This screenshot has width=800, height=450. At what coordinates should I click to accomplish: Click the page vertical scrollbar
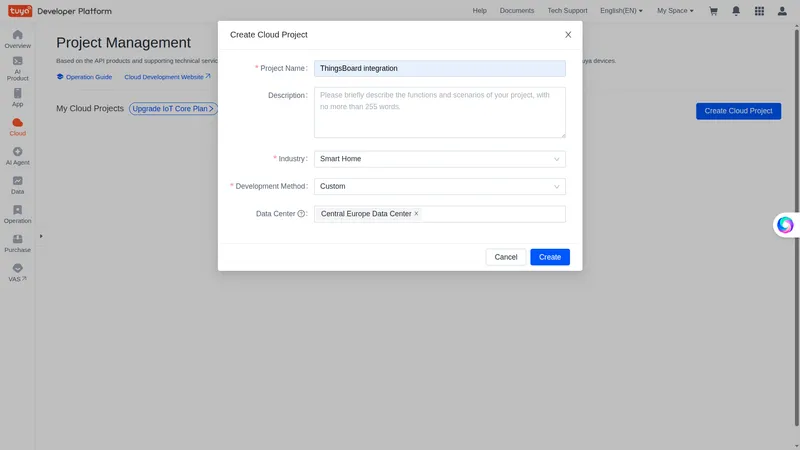pos(796,227)
